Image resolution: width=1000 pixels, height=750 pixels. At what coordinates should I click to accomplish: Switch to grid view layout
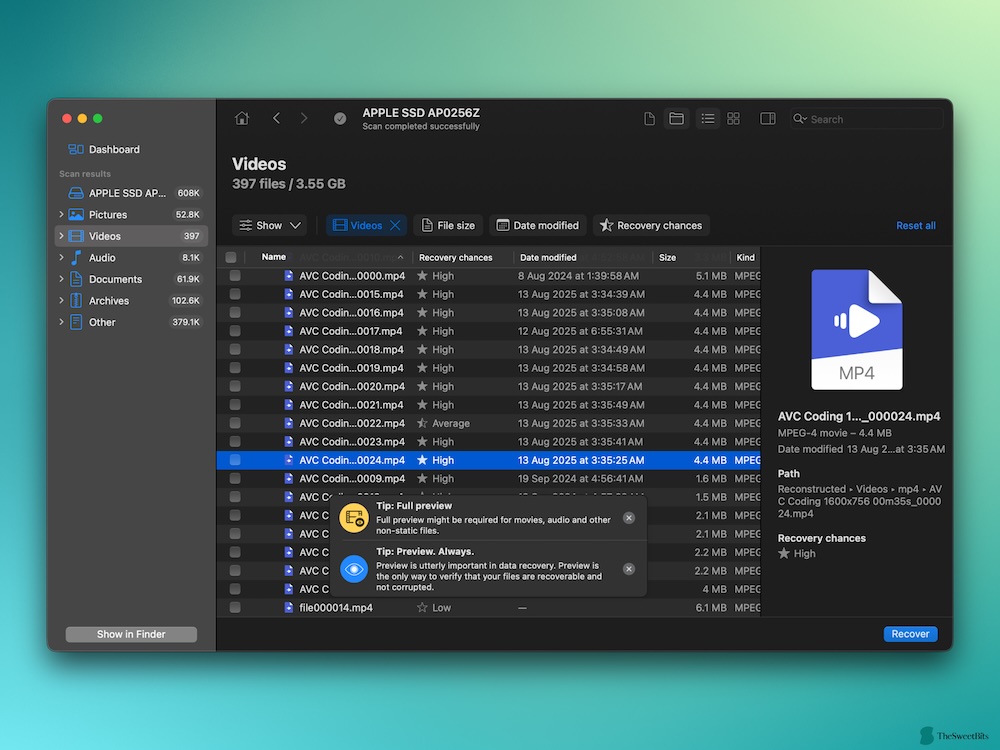(x=733, y=118)
